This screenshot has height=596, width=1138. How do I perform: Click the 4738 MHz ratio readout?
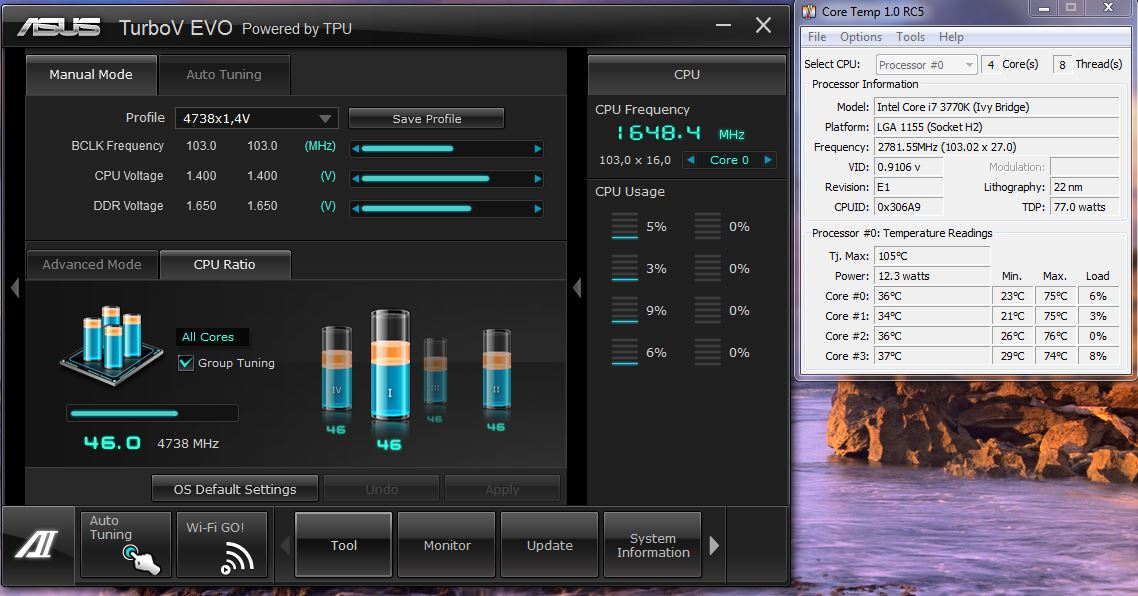point(188,443)
